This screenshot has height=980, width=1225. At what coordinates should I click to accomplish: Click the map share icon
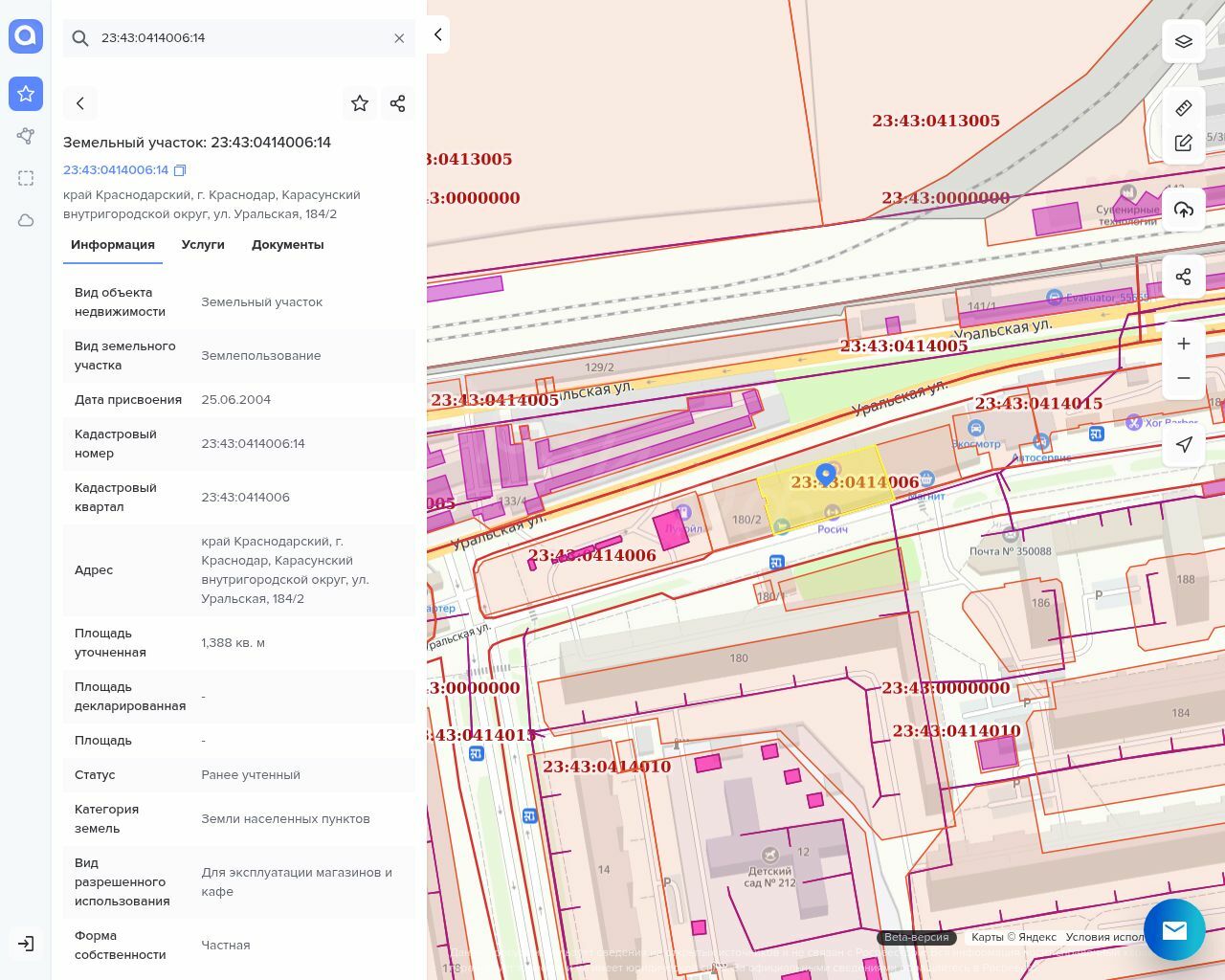[1183, 277]
